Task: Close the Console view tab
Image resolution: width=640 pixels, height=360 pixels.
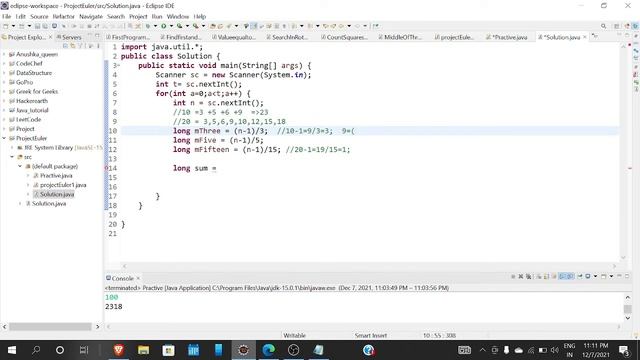Action: coord(138,278)
